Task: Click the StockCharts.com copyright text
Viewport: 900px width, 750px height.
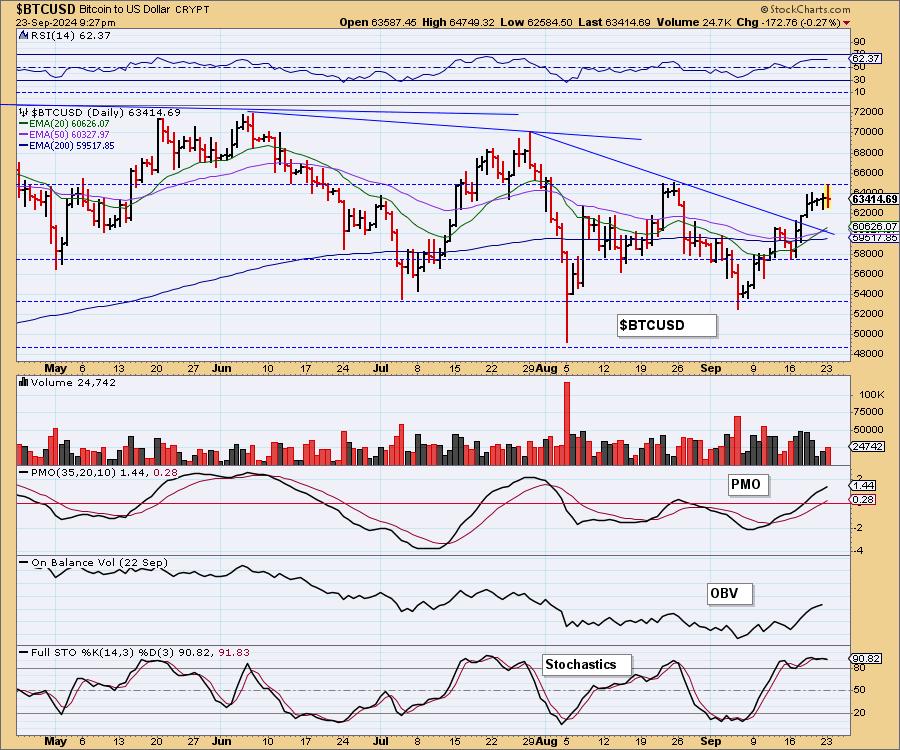Action: 805,10
